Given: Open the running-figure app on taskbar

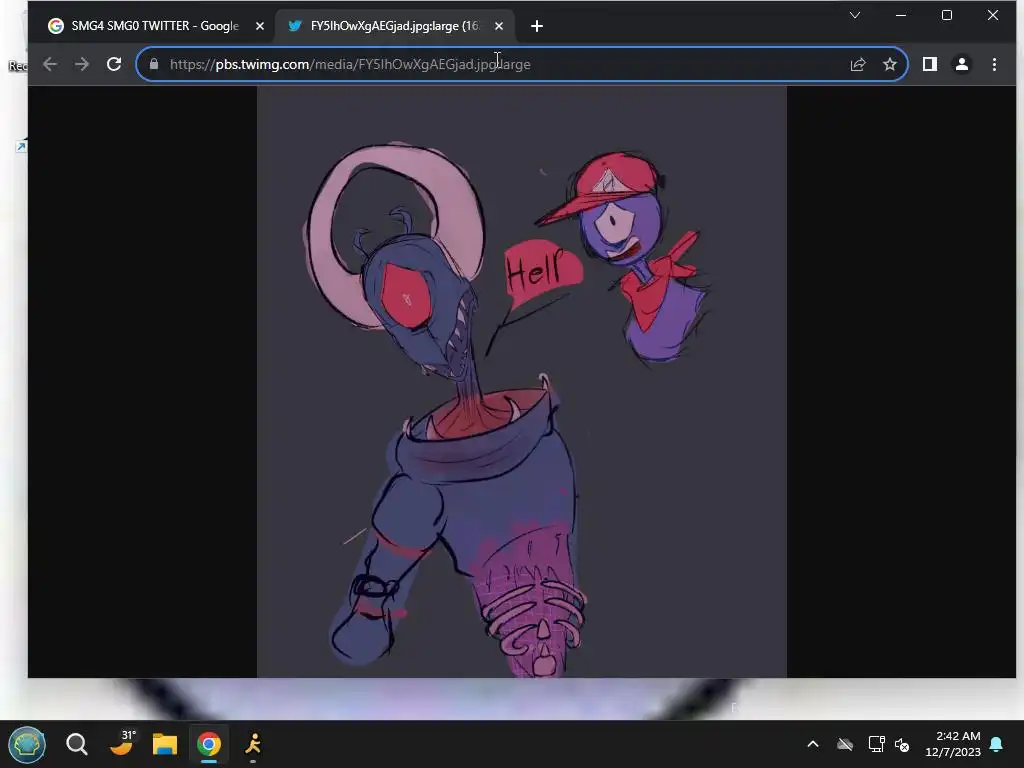Looking at the screenshot, I should coord(253,744).
